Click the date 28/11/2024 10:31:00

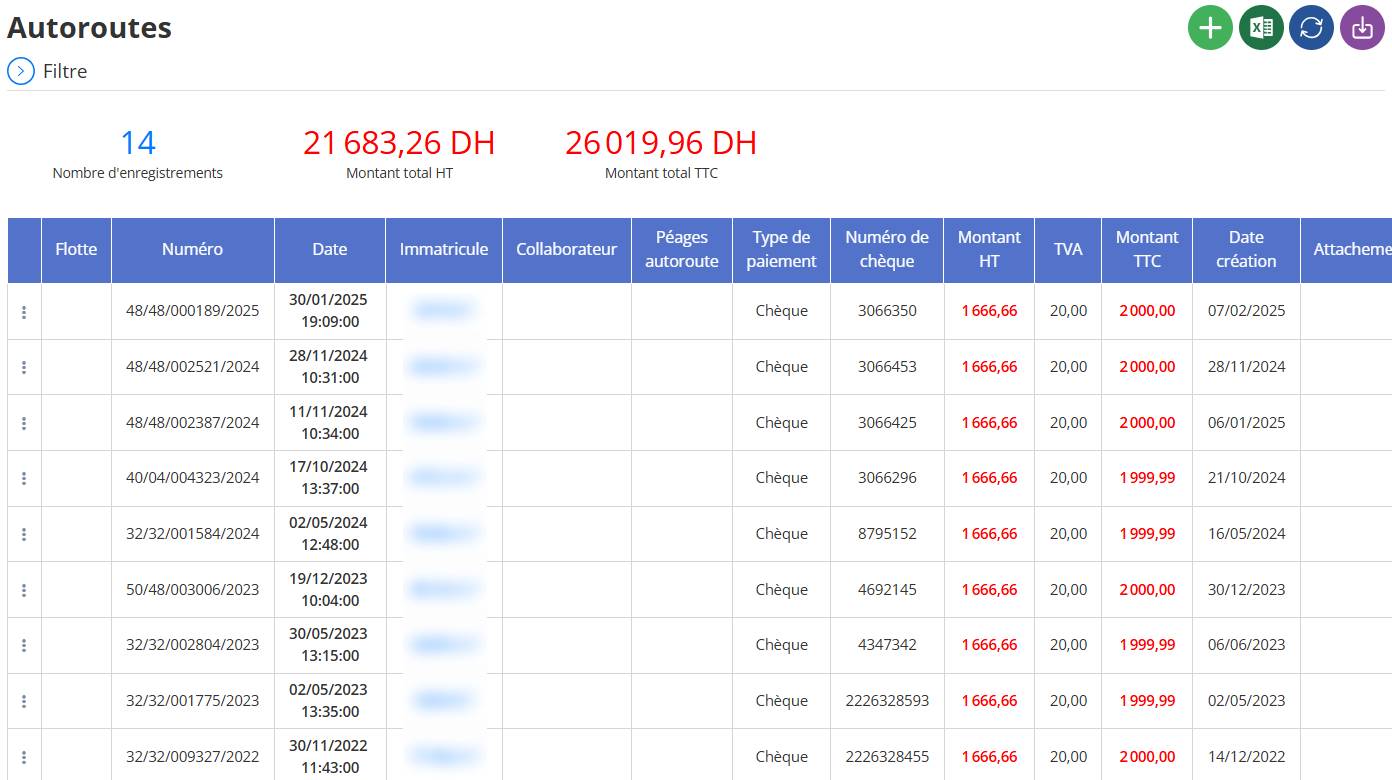click(329, 367)
